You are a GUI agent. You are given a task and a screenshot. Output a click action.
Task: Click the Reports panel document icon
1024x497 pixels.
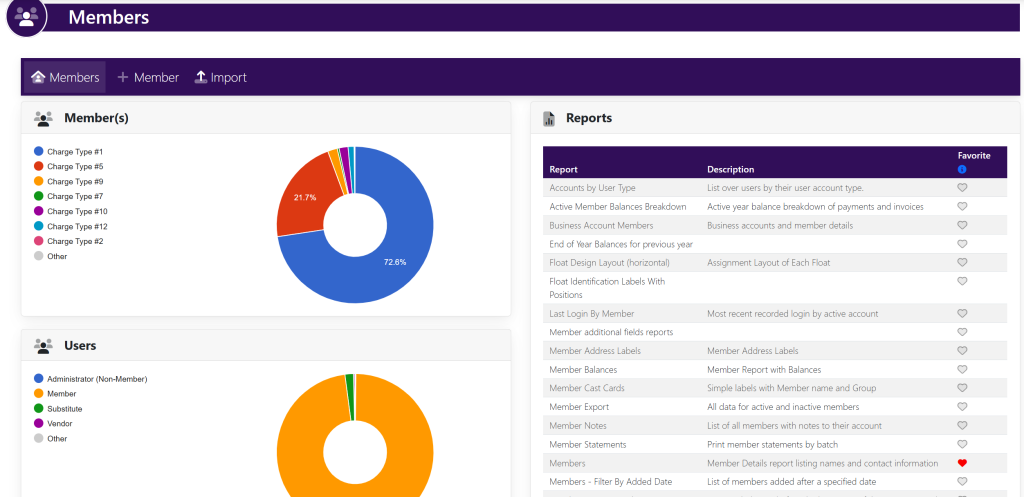pyautogui.click(x=549, y=118)
